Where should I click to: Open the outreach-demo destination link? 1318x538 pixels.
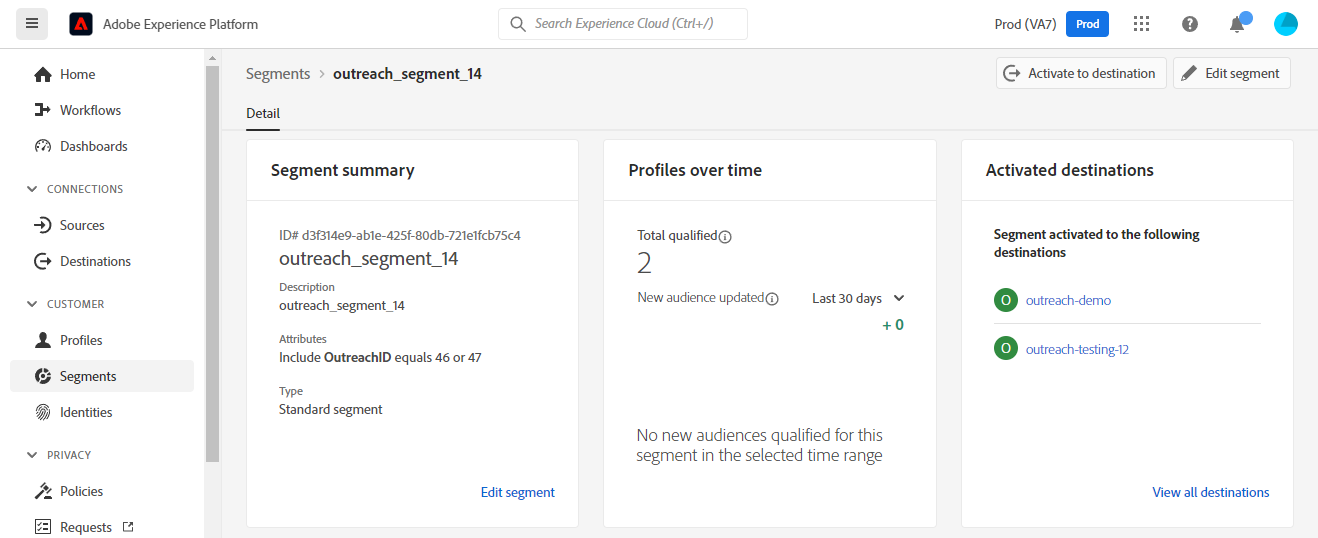click(1068, 300)
